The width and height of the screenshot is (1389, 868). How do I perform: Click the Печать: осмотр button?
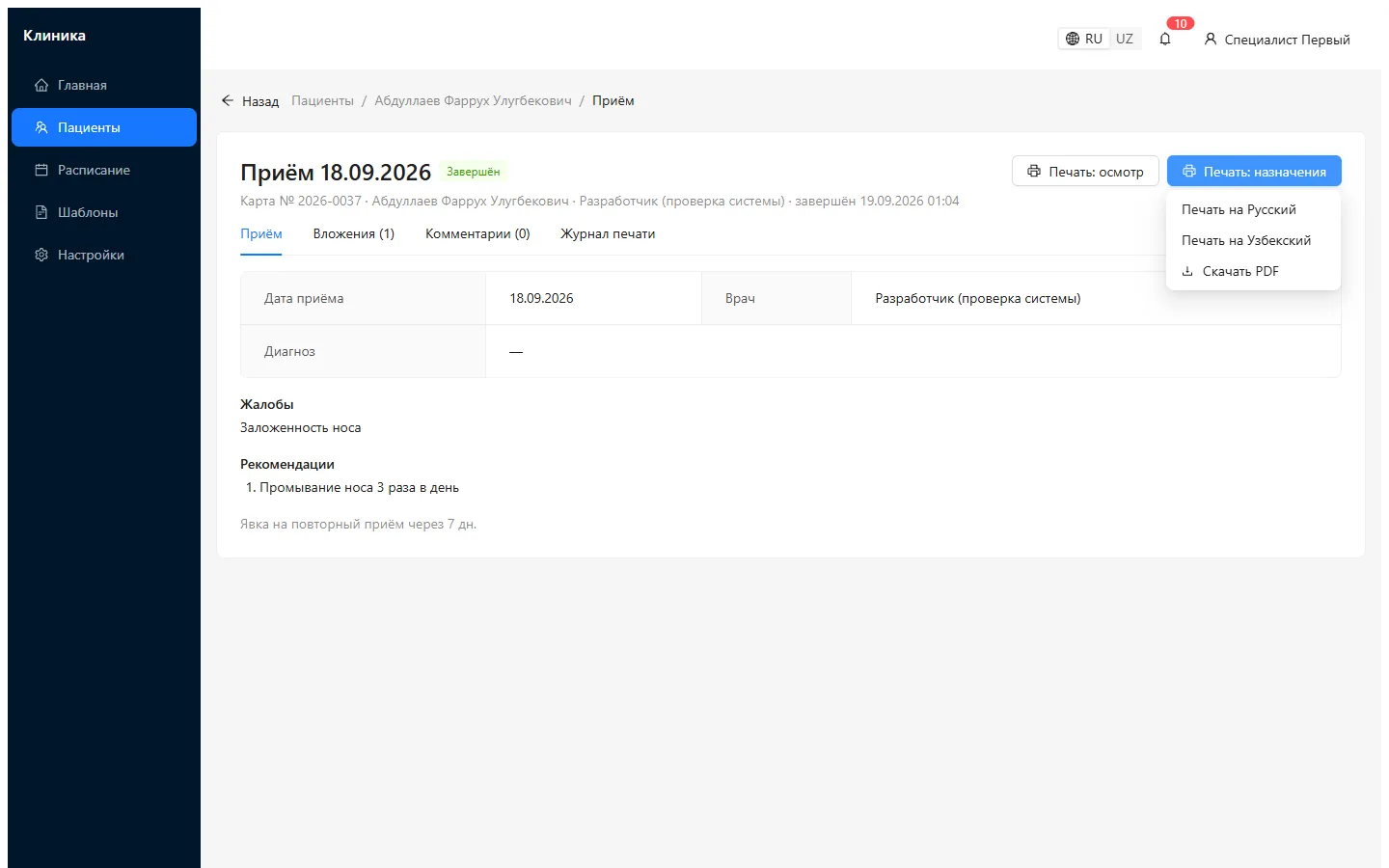[x=1085, y=171]
